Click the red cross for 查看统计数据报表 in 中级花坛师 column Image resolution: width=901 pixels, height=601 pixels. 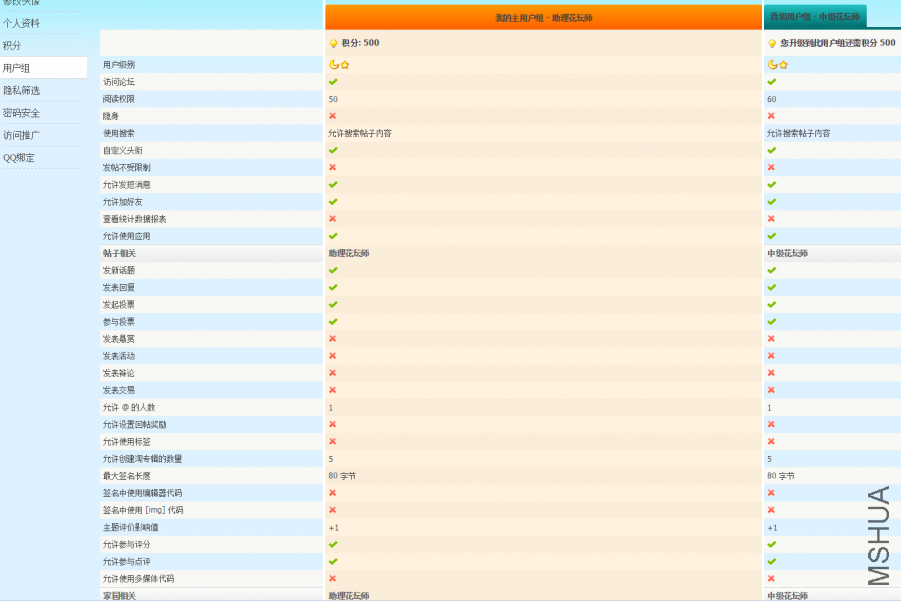(771, 219)
